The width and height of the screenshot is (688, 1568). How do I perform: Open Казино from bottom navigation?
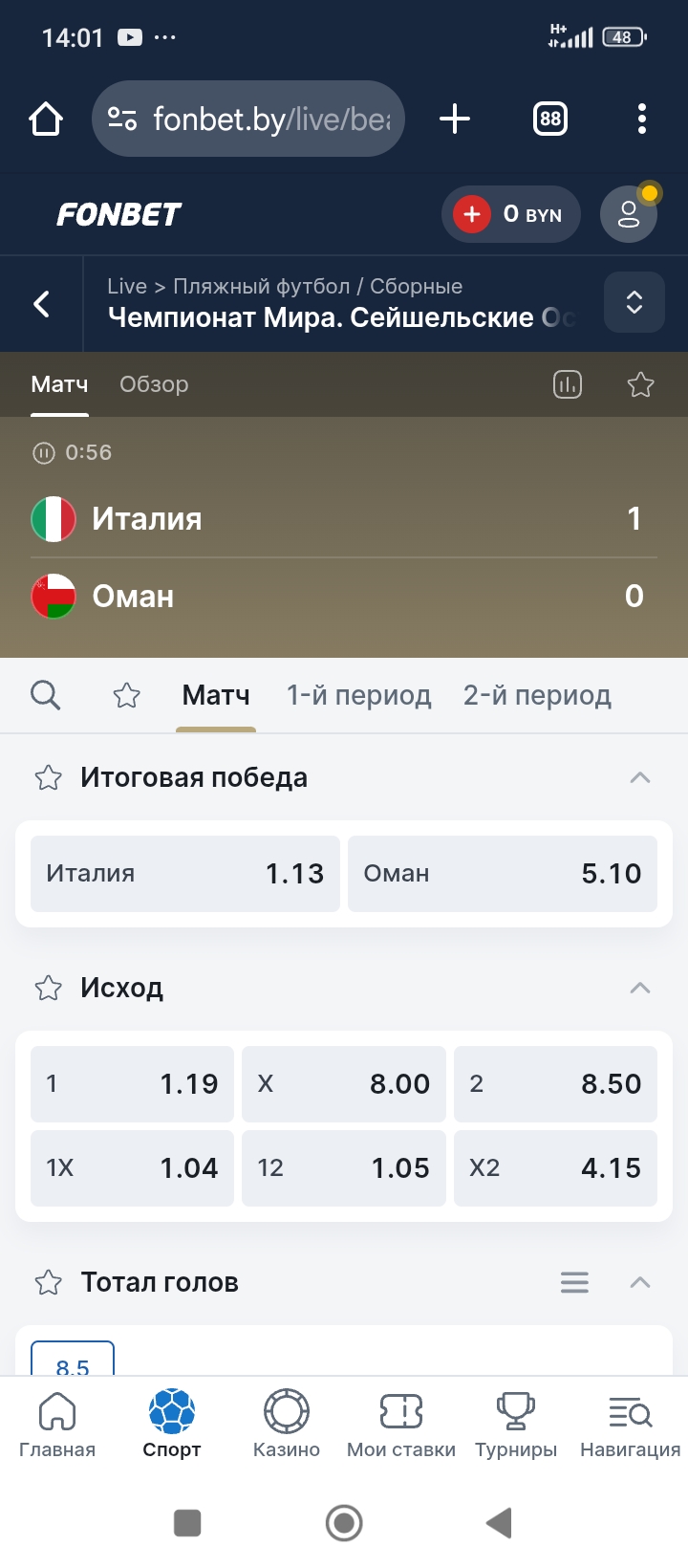287,1423
